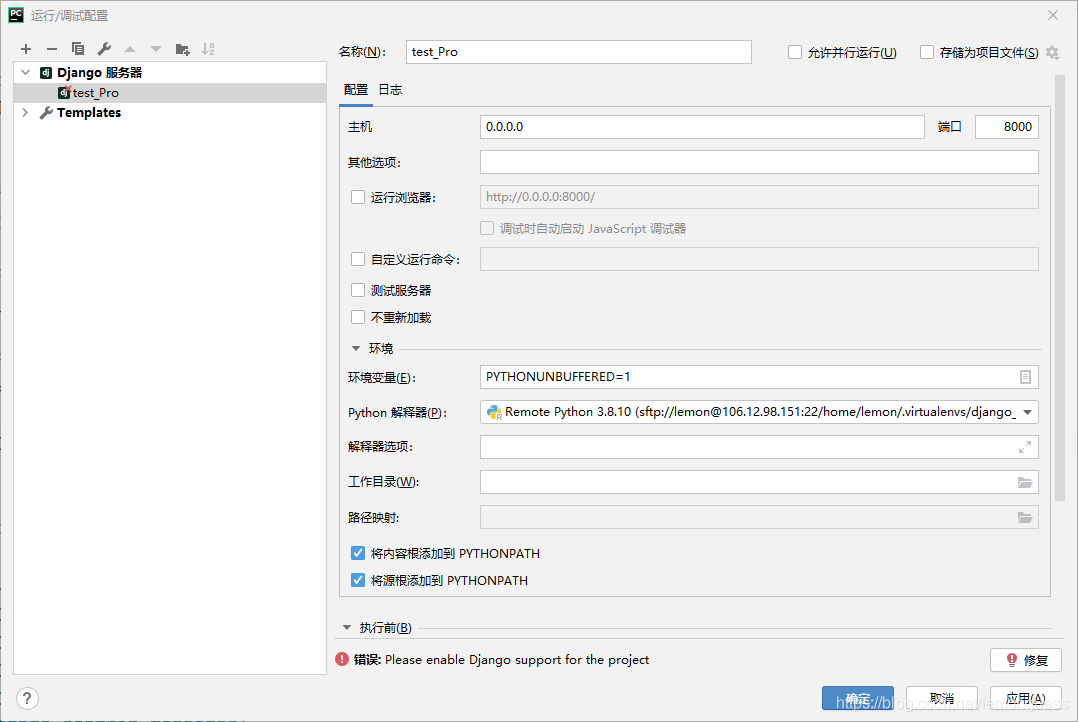Check the no reload option
The image size is (1078, 722).
pos(358,317)
